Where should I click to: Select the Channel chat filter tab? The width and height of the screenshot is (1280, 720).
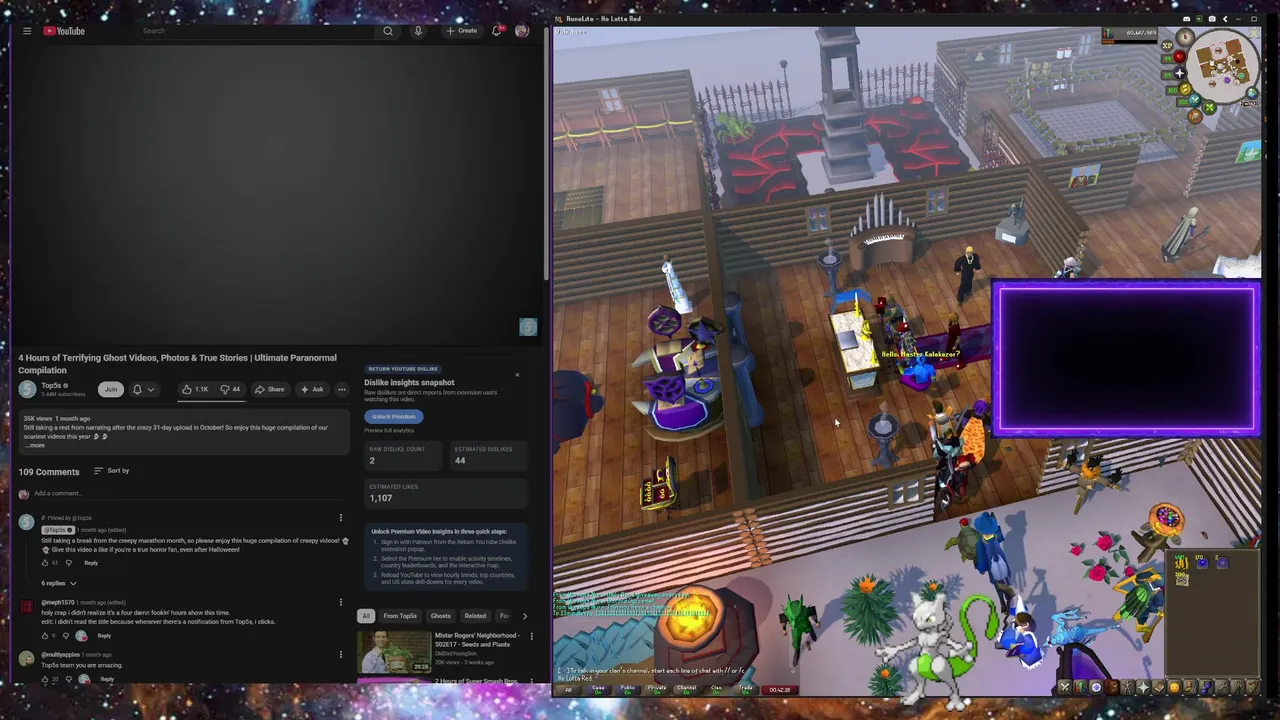click(687, 689)
